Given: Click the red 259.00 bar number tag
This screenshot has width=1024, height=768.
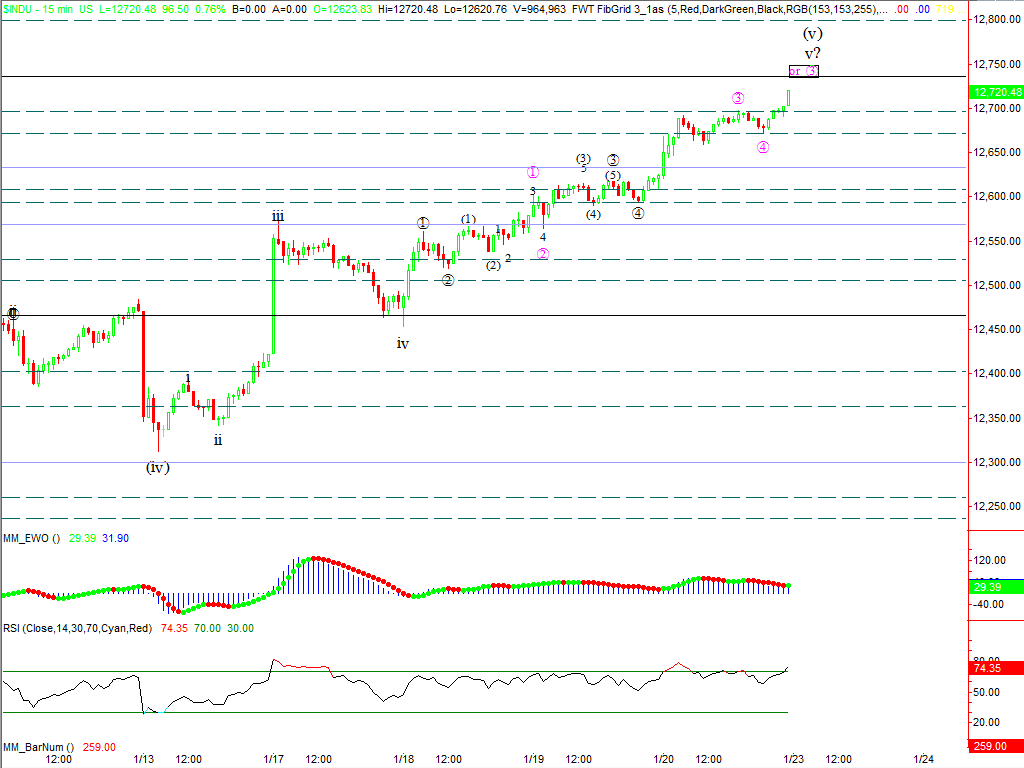Looking at the screenshot, I should (995, 745).
